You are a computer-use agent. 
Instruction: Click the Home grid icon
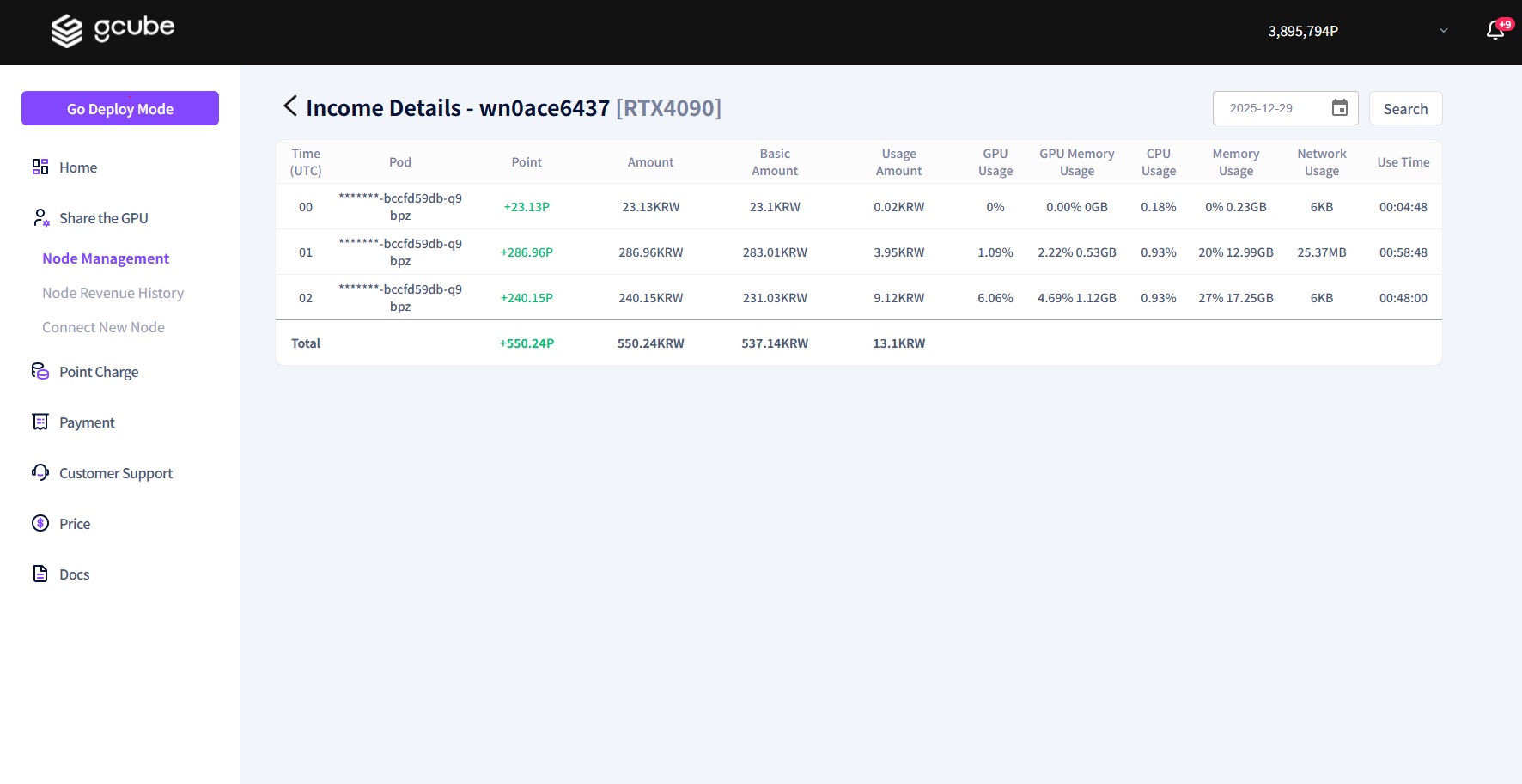click(40, 167)
